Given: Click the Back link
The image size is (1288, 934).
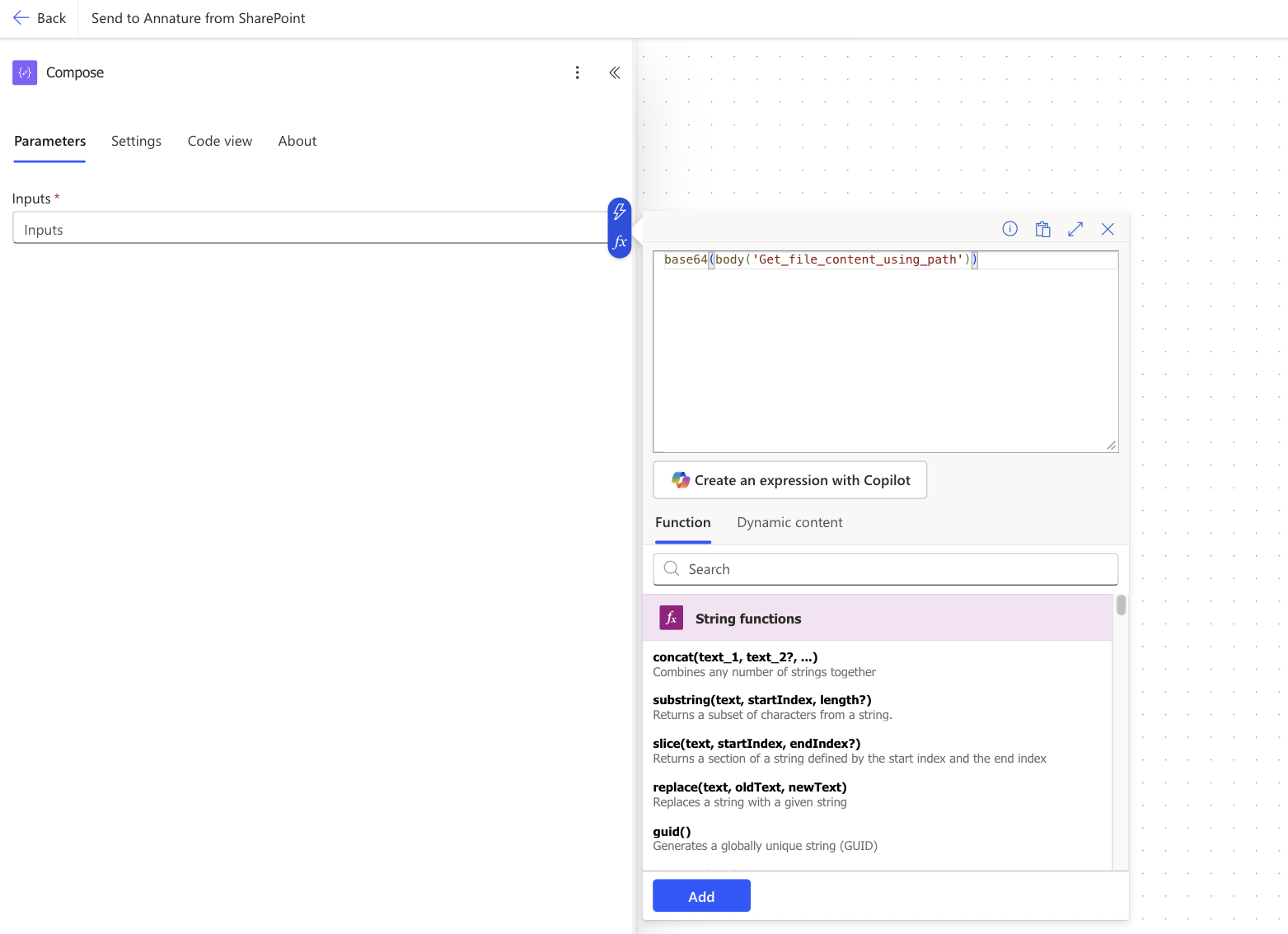Looking at the screenshot, I should pyautogui.click(x=40, y=18).
